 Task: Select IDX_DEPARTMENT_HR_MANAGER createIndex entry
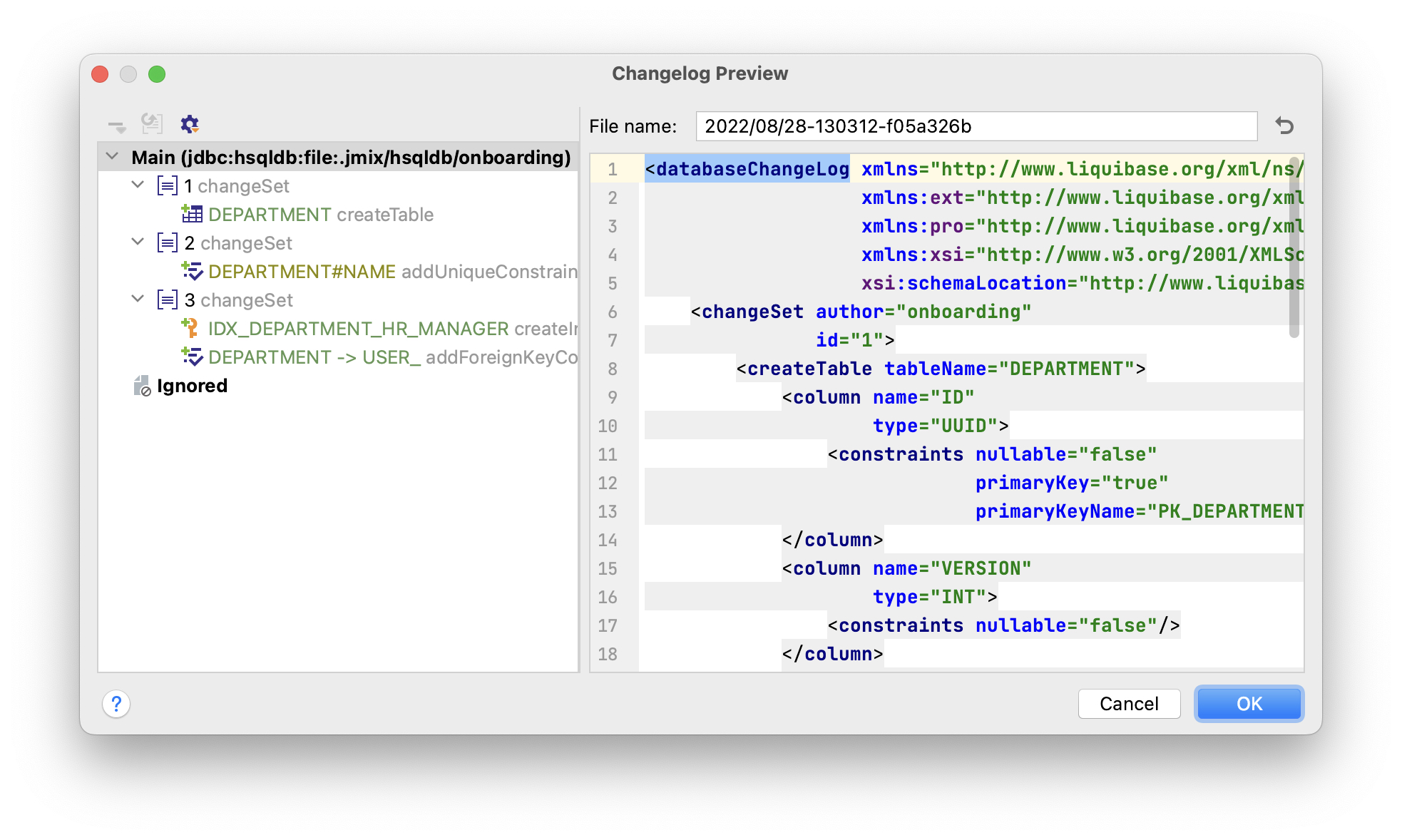tap(338, 329)
